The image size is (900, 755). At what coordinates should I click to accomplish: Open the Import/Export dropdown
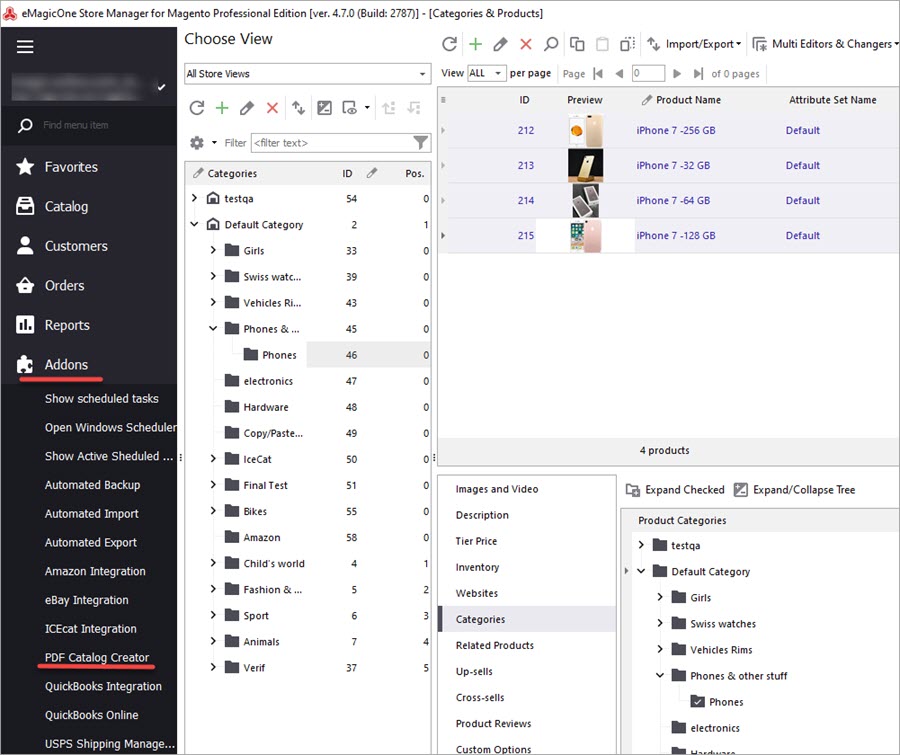coord(695,44)
